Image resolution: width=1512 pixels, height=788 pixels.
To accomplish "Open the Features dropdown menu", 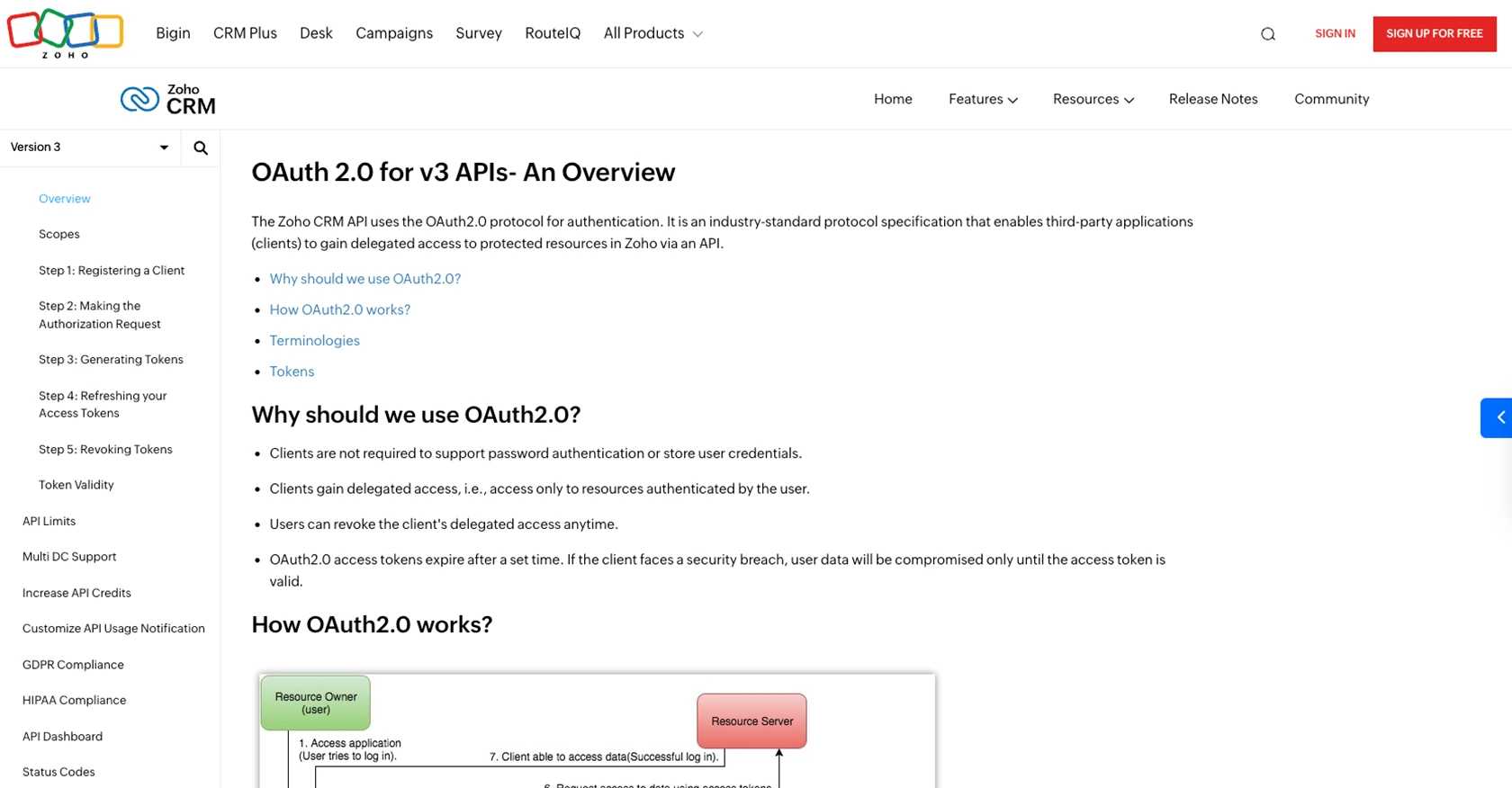I will coord(983,99).
